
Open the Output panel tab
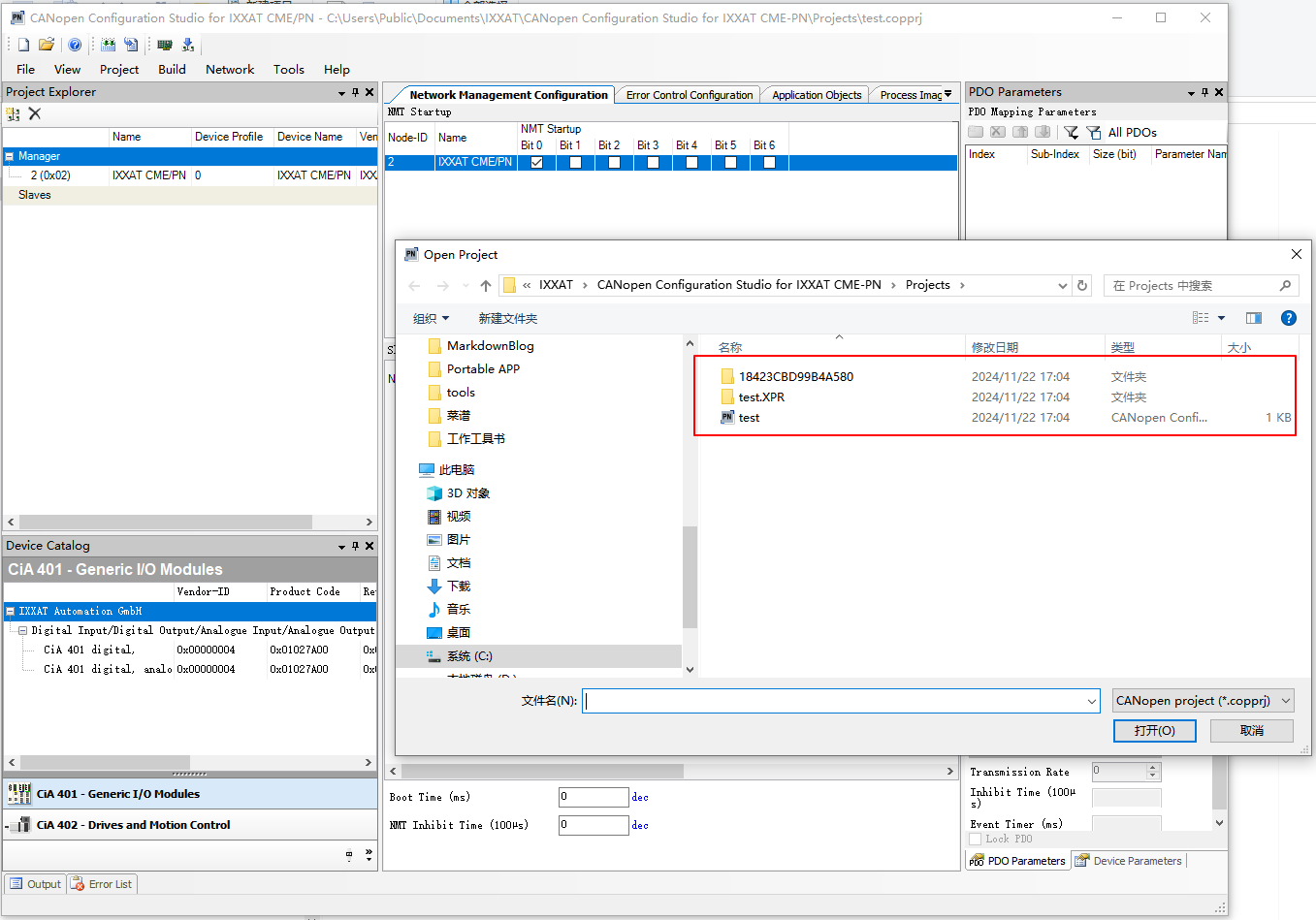pyautogui.click(x=36, y=884)
